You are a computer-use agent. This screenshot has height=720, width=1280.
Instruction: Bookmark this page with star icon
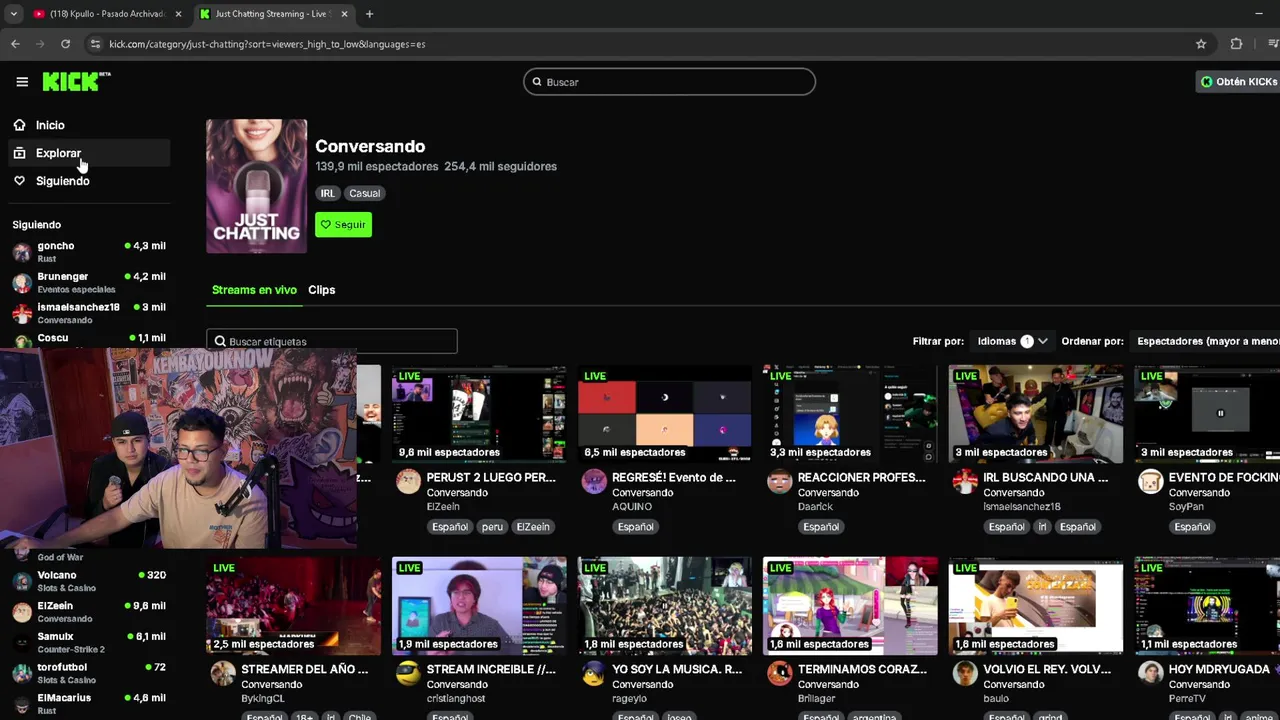tap(1201, 44)
